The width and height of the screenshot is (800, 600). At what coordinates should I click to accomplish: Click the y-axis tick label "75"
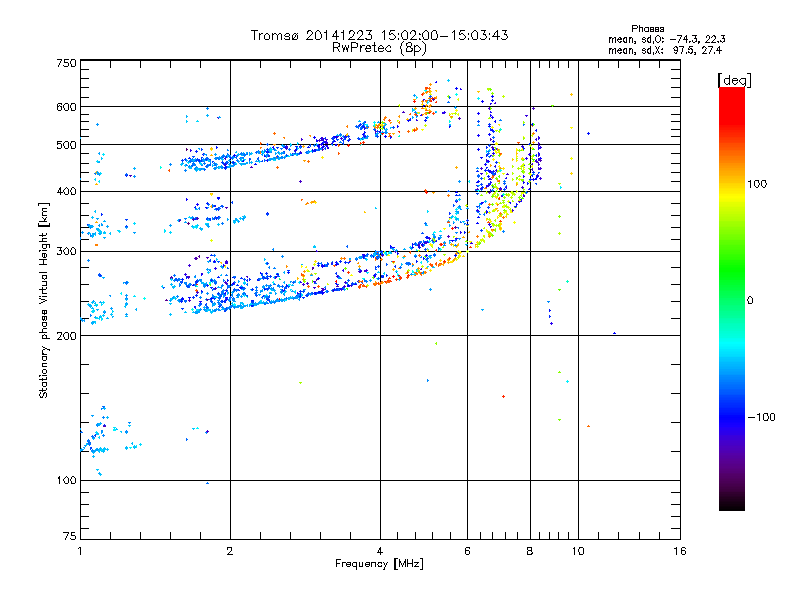tap(70, 536)
